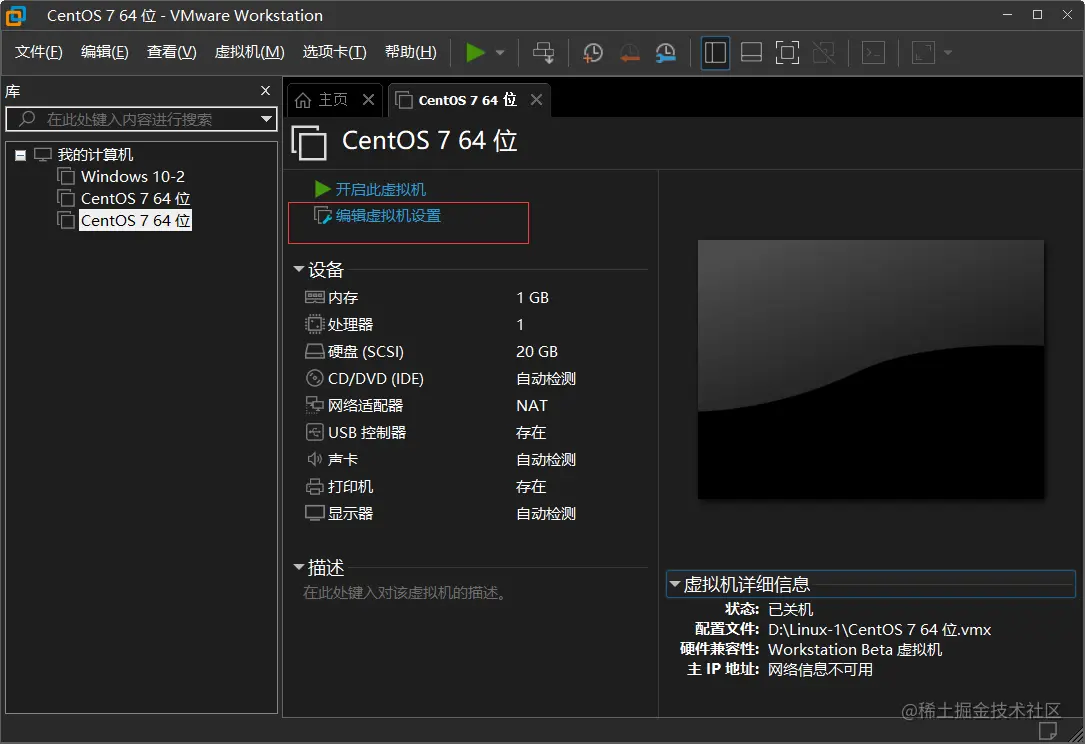1085x744 pixels.
Task: Click Send Ctrl+Alt+Del toolbar icon
Action: (x=544, y=53)
